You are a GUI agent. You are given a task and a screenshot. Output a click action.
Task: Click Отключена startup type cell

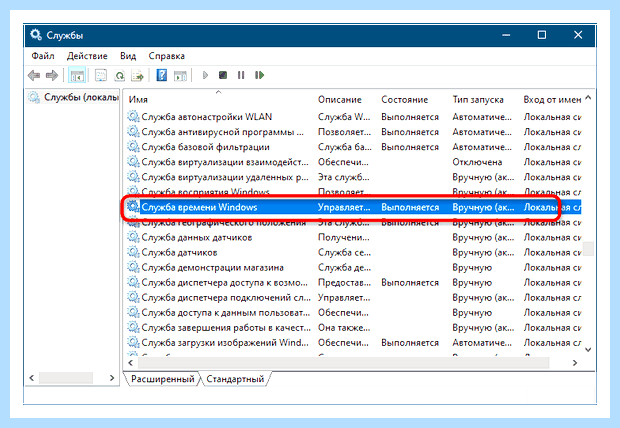point(477,162)
